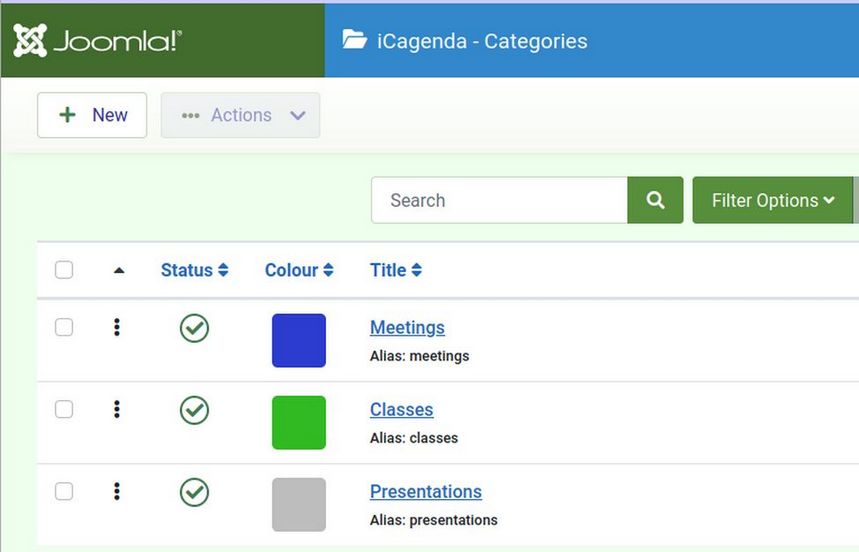859x552 pixels.
Task: Create a new category with New button
Action: click(x=92, y=115)
